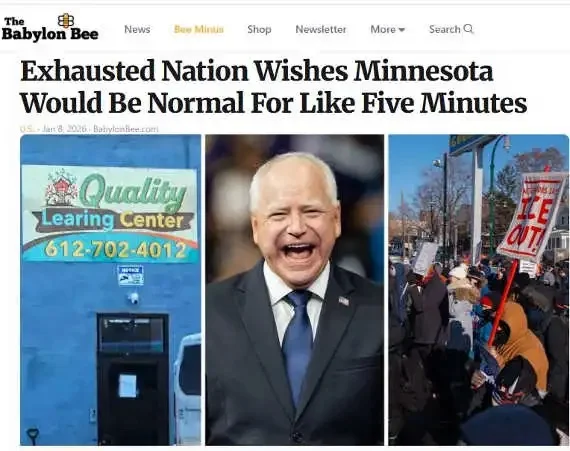Click the 612-702-4012 phone number on sign
The image size is (570, 451).
pyautogui.click(x=116, y=249)
